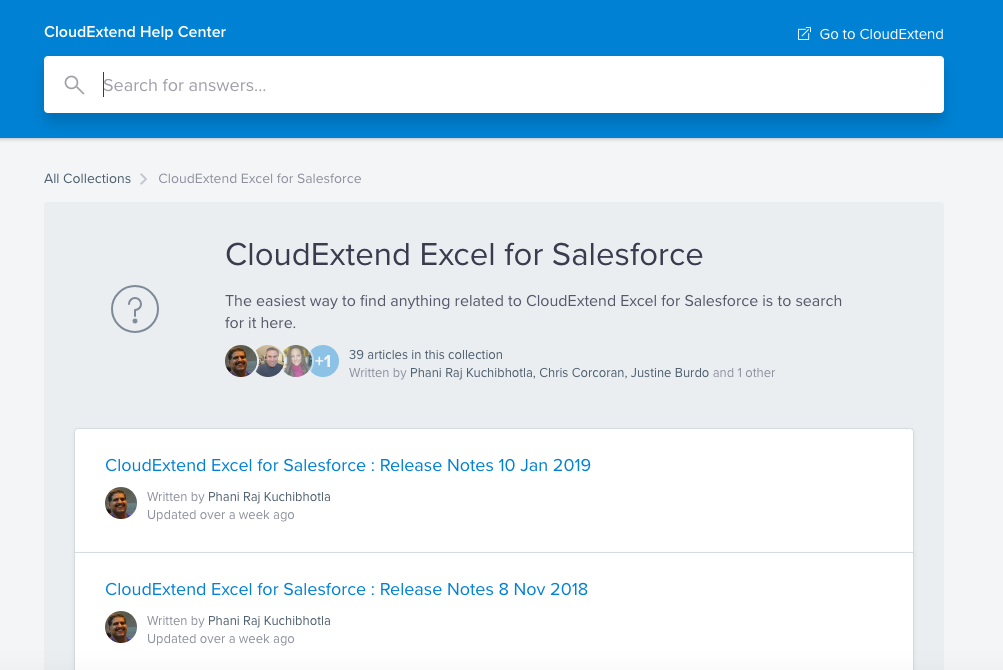
Task: Click the second author avatar in collection header
Action: pyautogui.click(x=269, y=361)
